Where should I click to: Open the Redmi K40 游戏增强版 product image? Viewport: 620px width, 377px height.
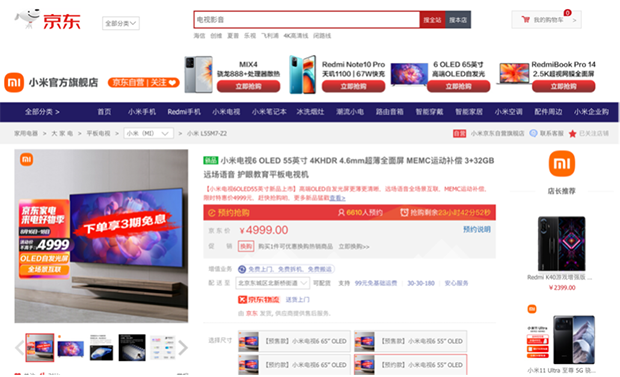click(x=561, y=243)
